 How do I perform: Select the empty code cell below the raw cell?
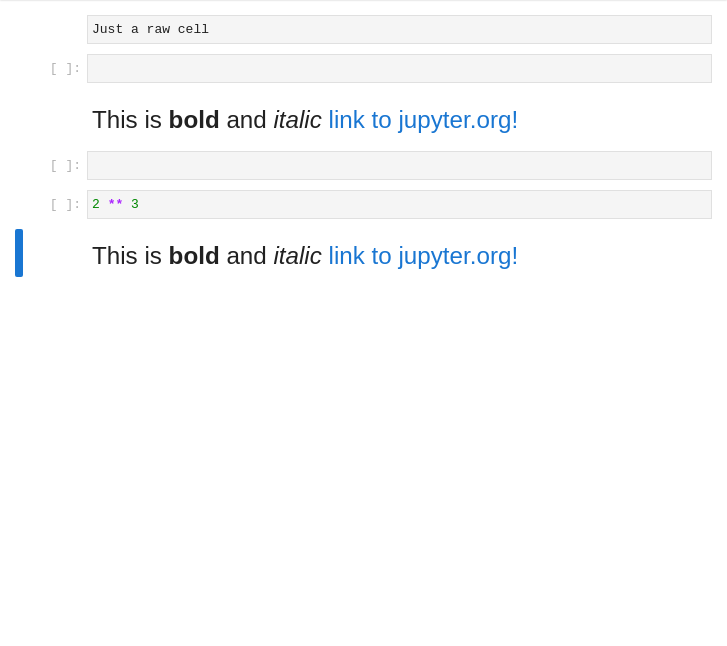[399, 69]
